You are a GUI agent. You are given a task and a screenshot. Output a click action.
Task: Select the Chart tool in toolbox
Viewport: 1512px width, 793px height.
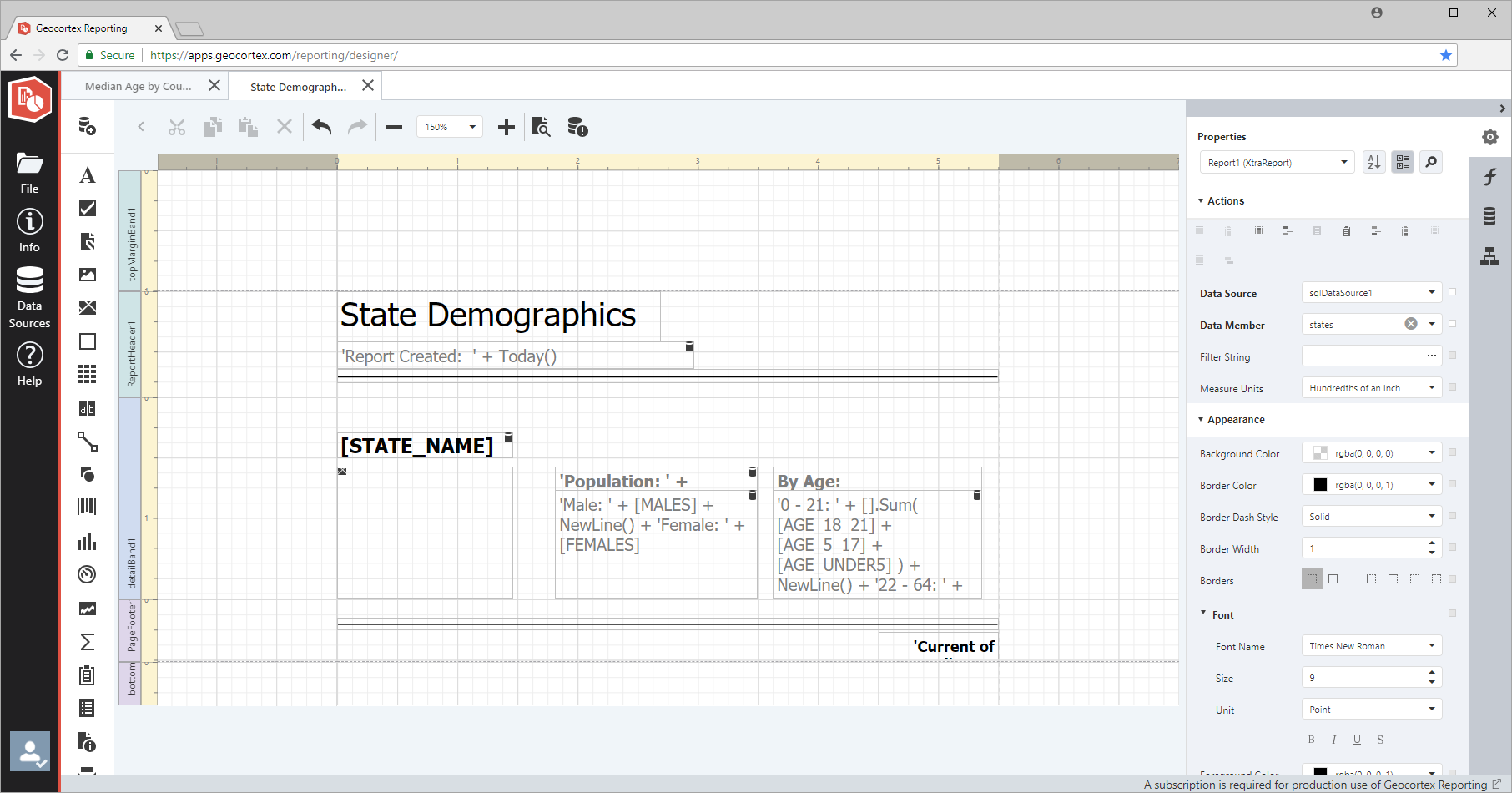[x=87, y=542]
